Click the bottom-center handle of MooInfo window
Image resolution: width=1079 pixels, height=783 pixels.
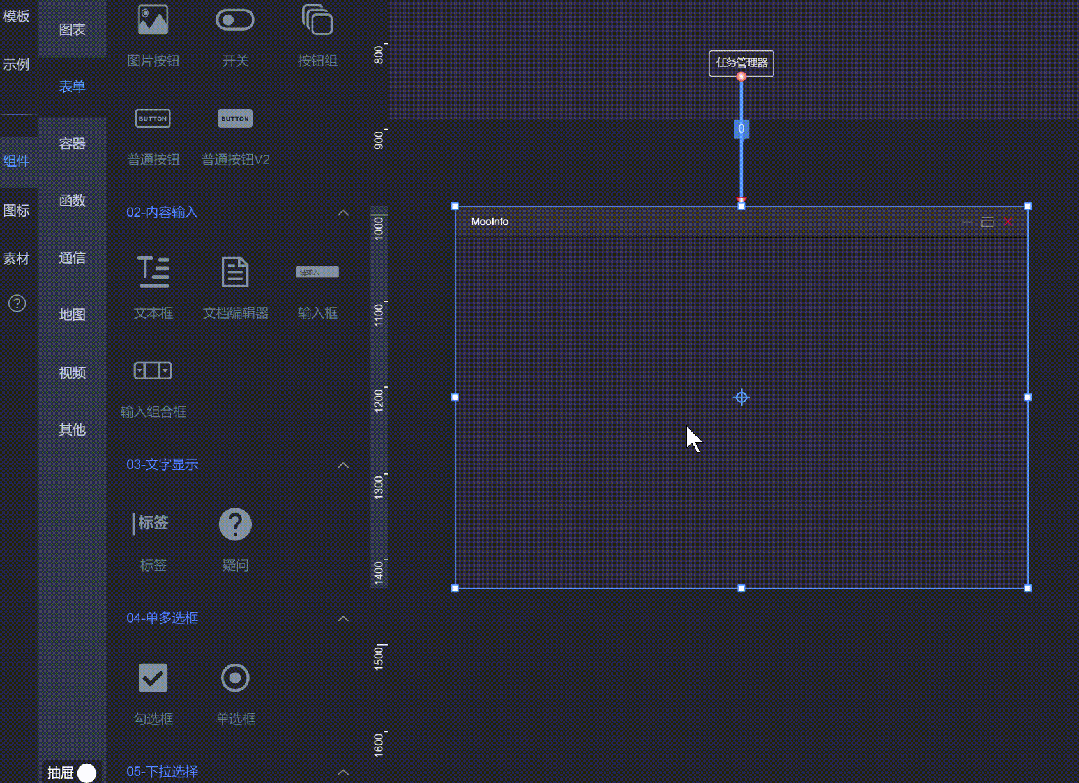[741, 588]
